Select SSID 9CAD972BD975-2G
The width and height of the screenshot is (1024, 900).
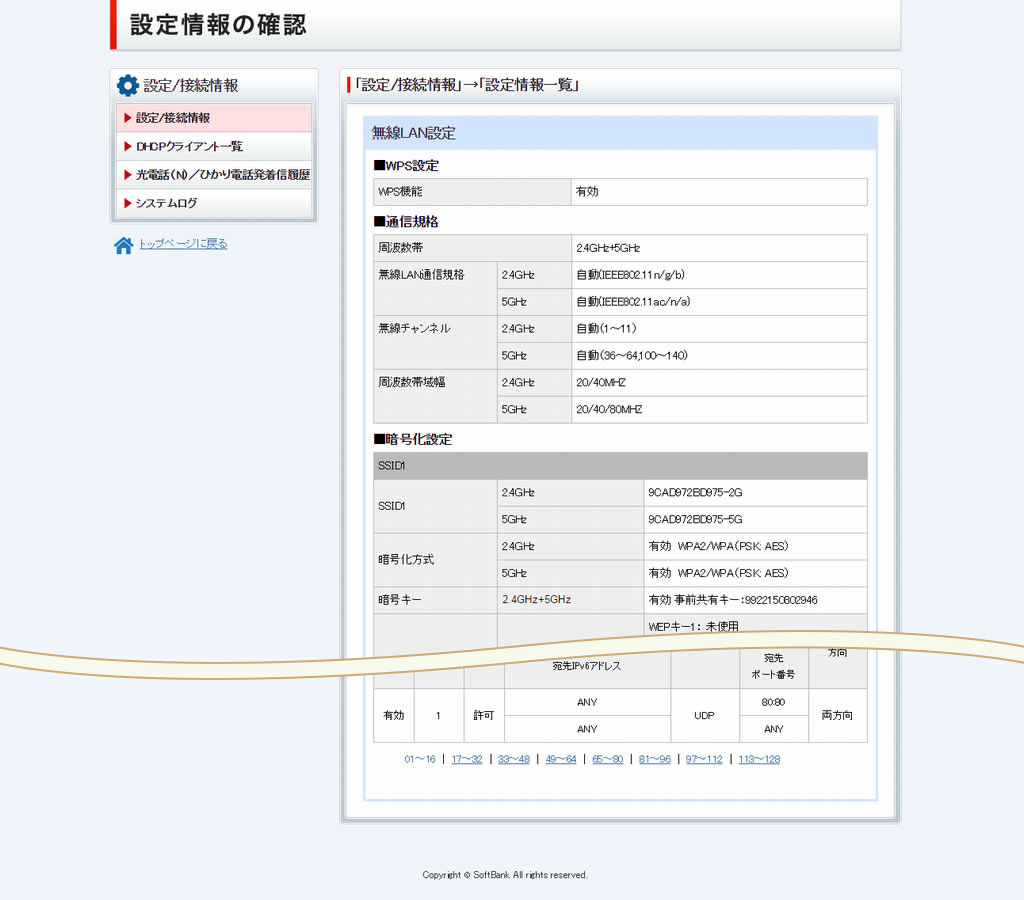(x=756, y=492)
